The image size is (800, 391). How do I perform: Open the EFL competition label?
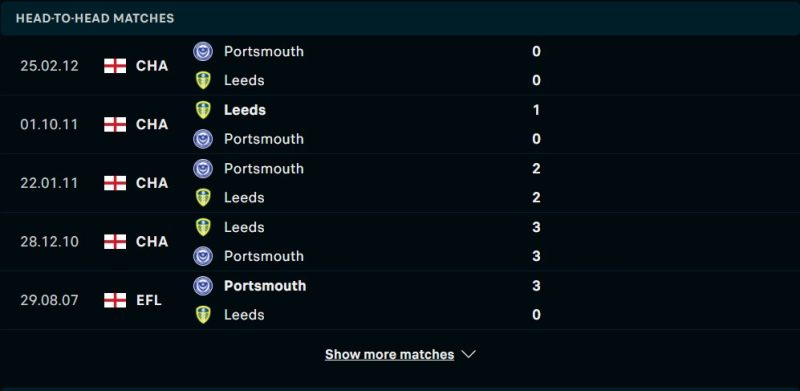(148, 300)
